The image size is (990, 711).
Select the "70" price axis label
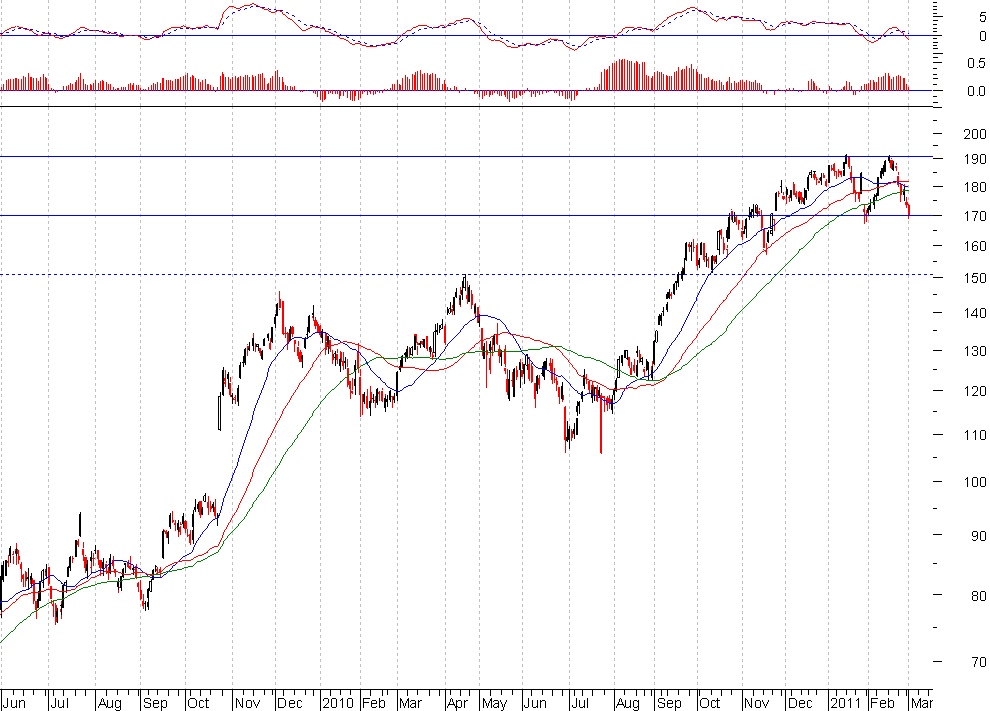979,662
